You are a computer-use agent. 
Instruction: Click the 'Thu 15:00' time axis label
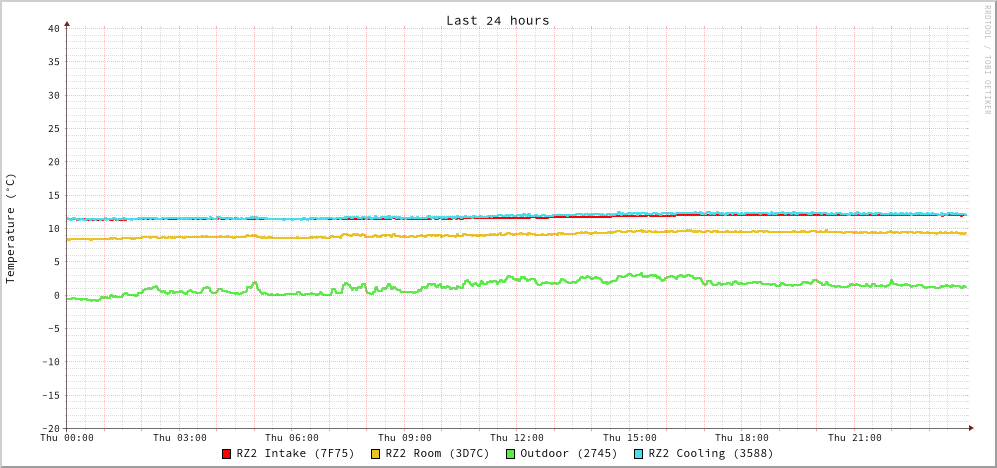click(x=629, y=438)
